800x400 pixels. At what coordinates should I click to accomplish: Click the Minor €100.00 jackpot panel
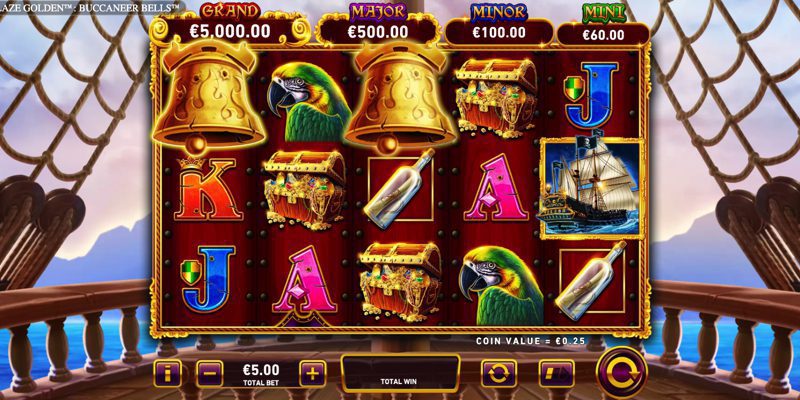[x=499, y=27]
